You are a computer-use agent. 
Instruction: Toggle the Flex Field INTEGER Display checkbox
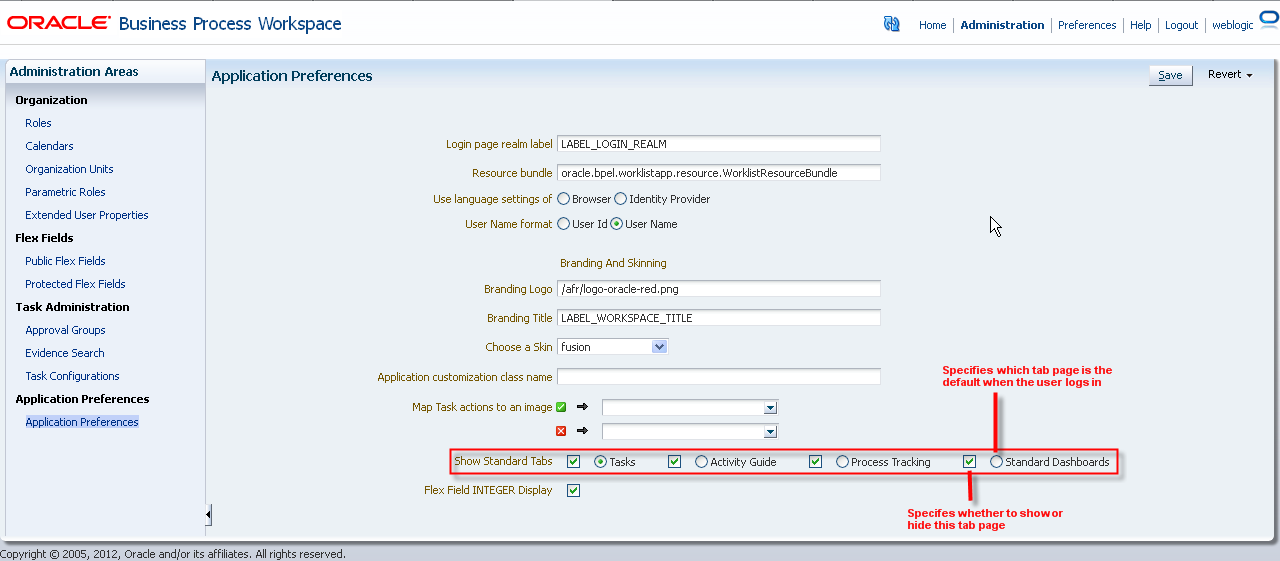573,490
